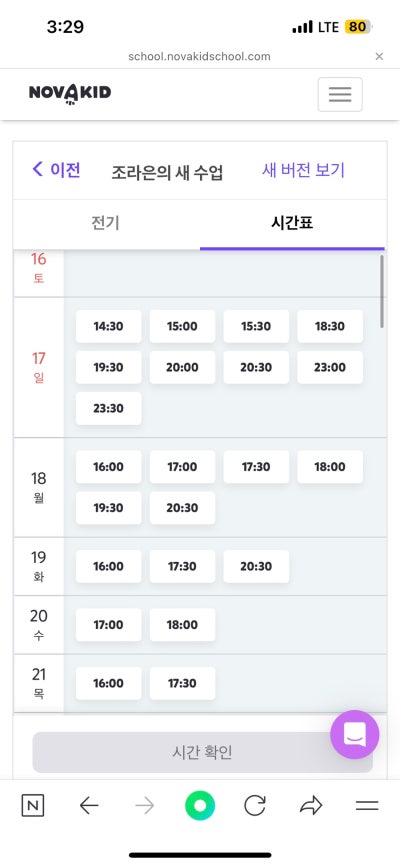Close the in-app browser with X
The image size is (400, 866).
point(379,56)
